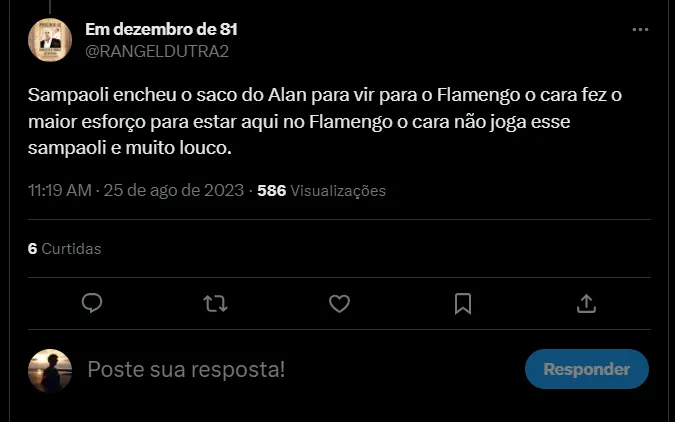The width and height of the screenshot is (675, 422).
Task: Bookmark this tweet with the bookmark icon
Action: pyautogui.click(x=463, y=304)
